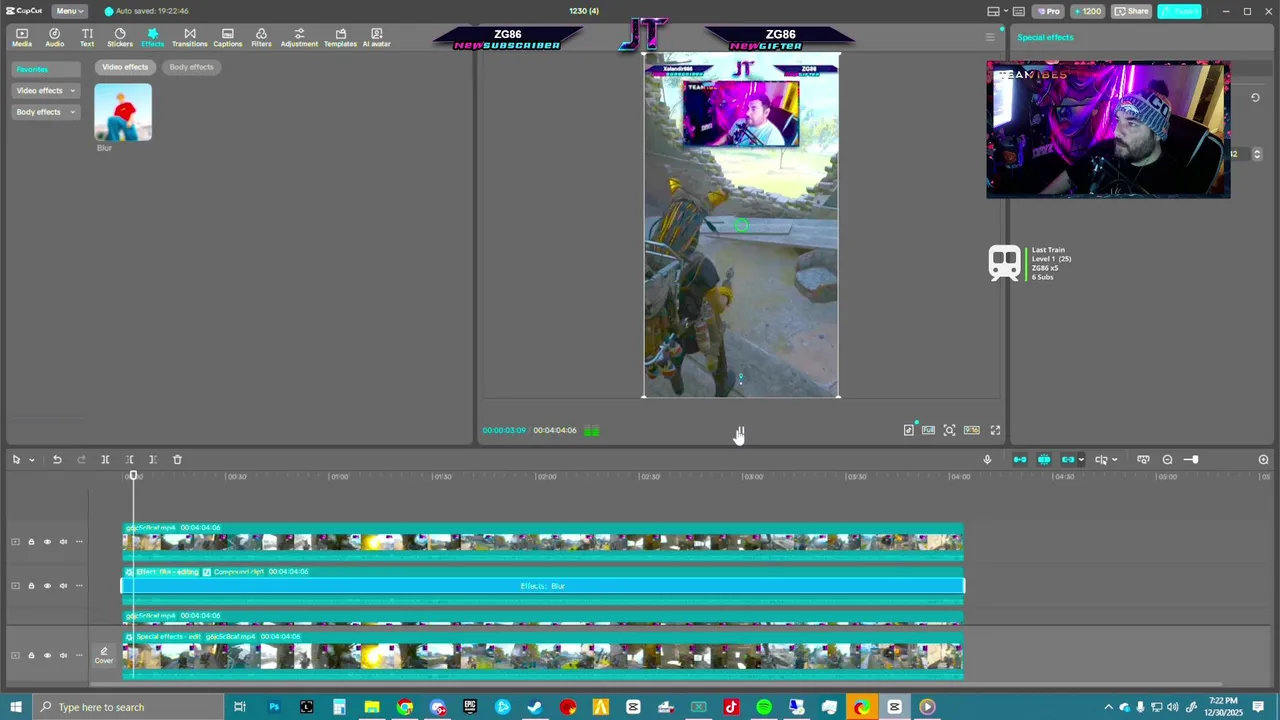Image resolution: width=1280 pixels, height=720 pixels.
Task: Open the Stickers tab
Action: pyautogui.click(x=120, y=37)
